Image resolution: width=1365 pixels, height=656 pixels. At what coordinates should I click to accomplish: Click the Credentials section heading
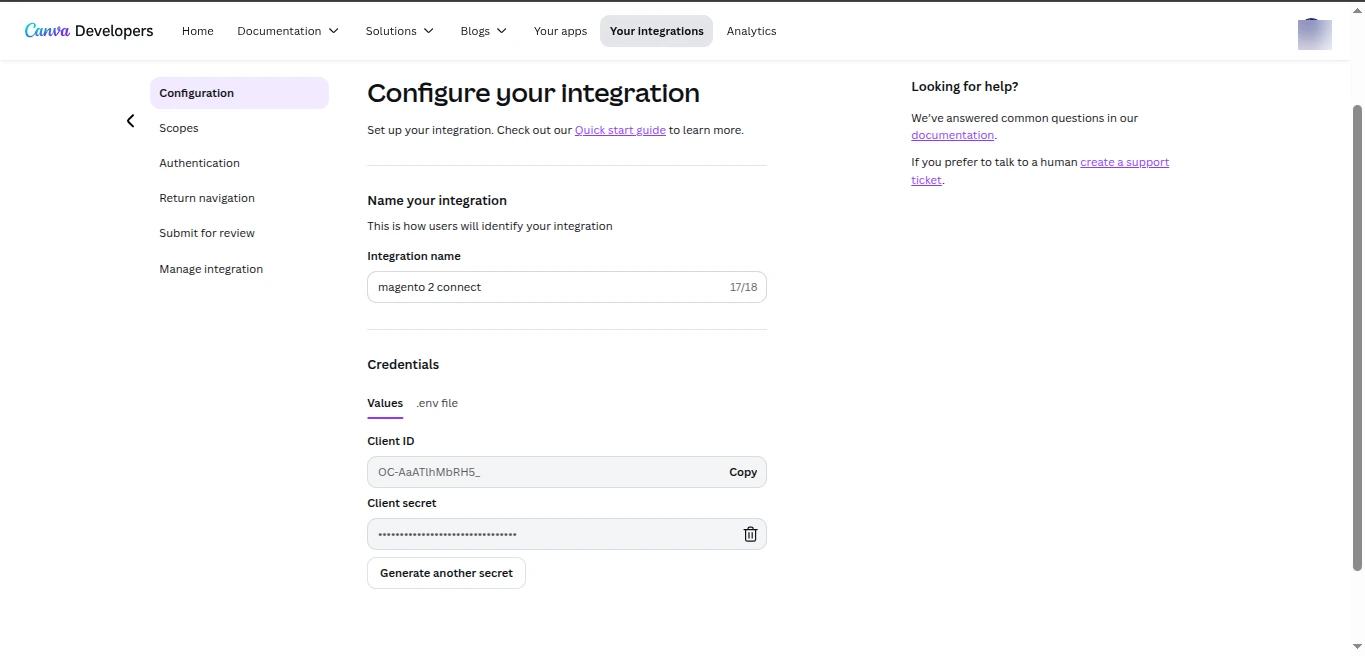click(403, 364)
